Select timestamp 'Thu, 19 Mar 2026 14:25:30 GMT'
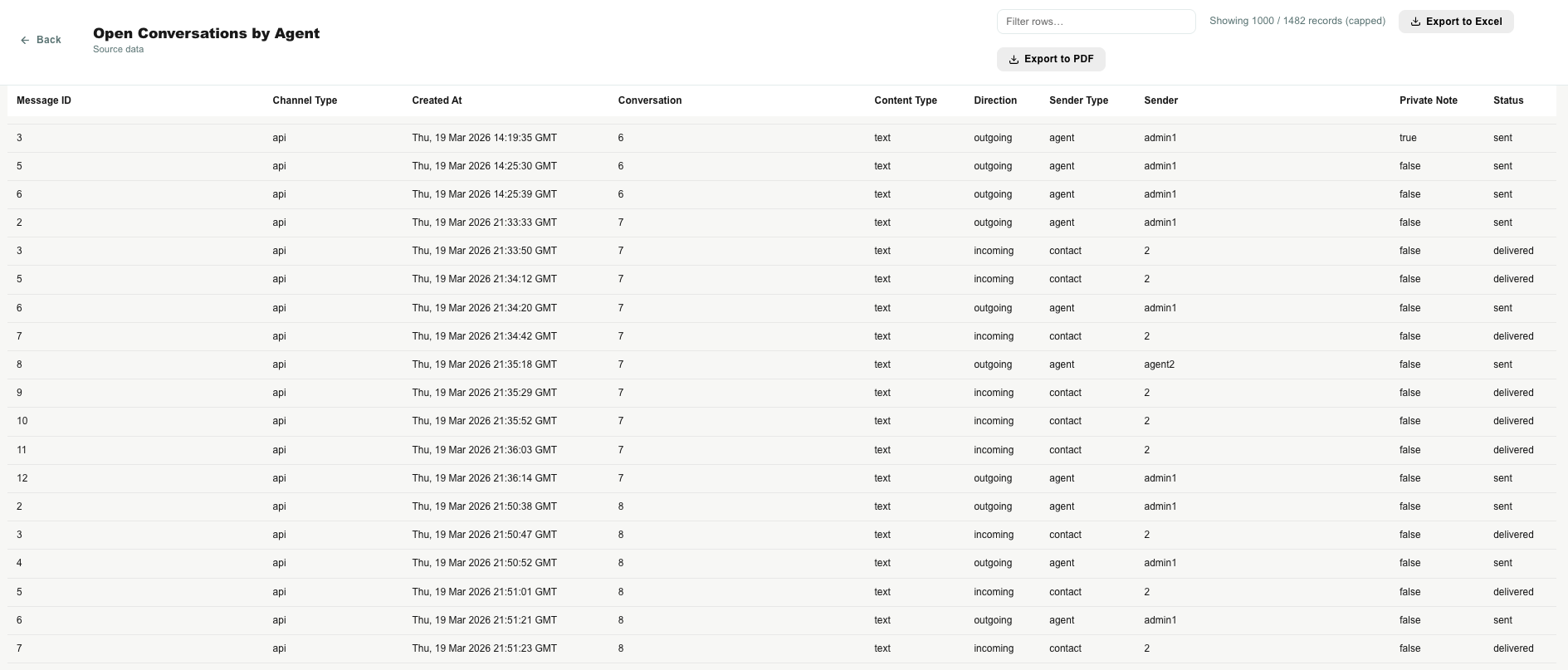Screen dimensions: 1568x670 [484, 166]
